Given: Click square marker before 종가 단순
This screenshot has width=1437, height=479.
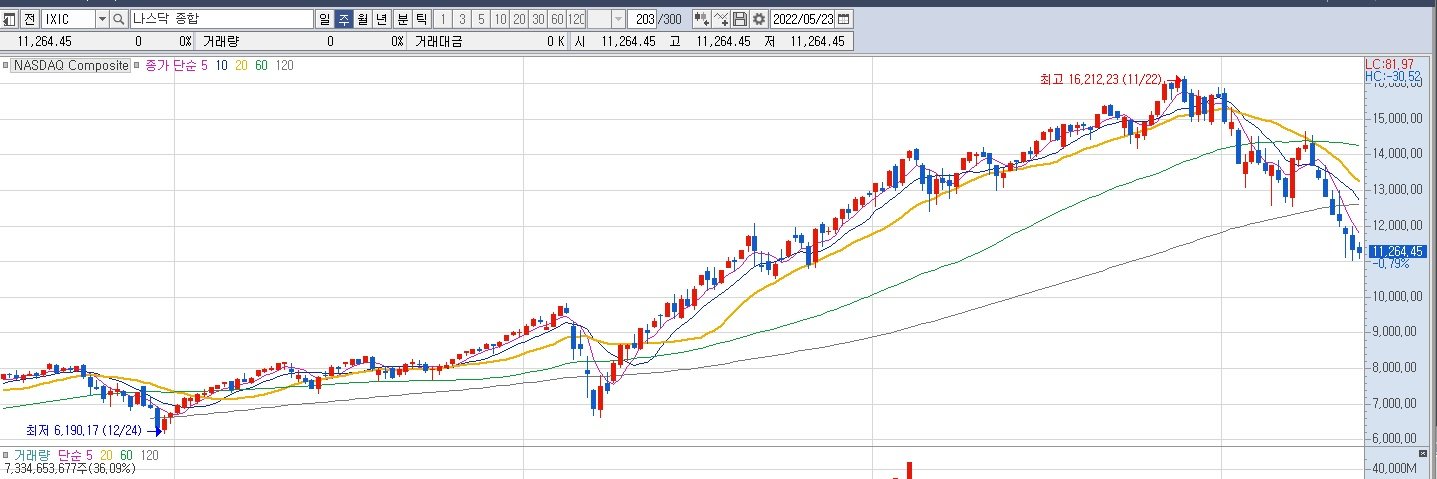Looking at the screenshot, I should (x=138, y=65).
